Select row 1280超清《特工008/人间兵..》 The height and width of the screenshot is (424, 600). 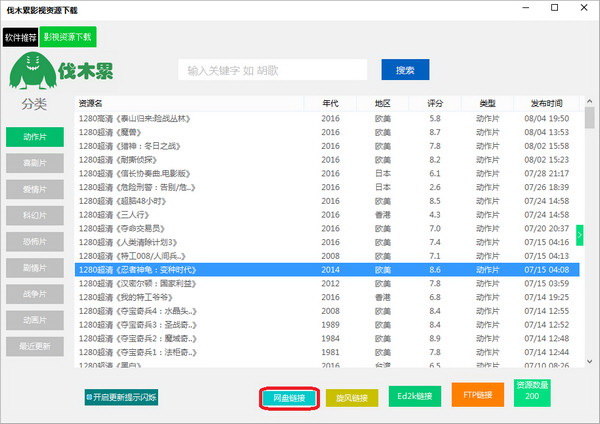coord(327,256)
